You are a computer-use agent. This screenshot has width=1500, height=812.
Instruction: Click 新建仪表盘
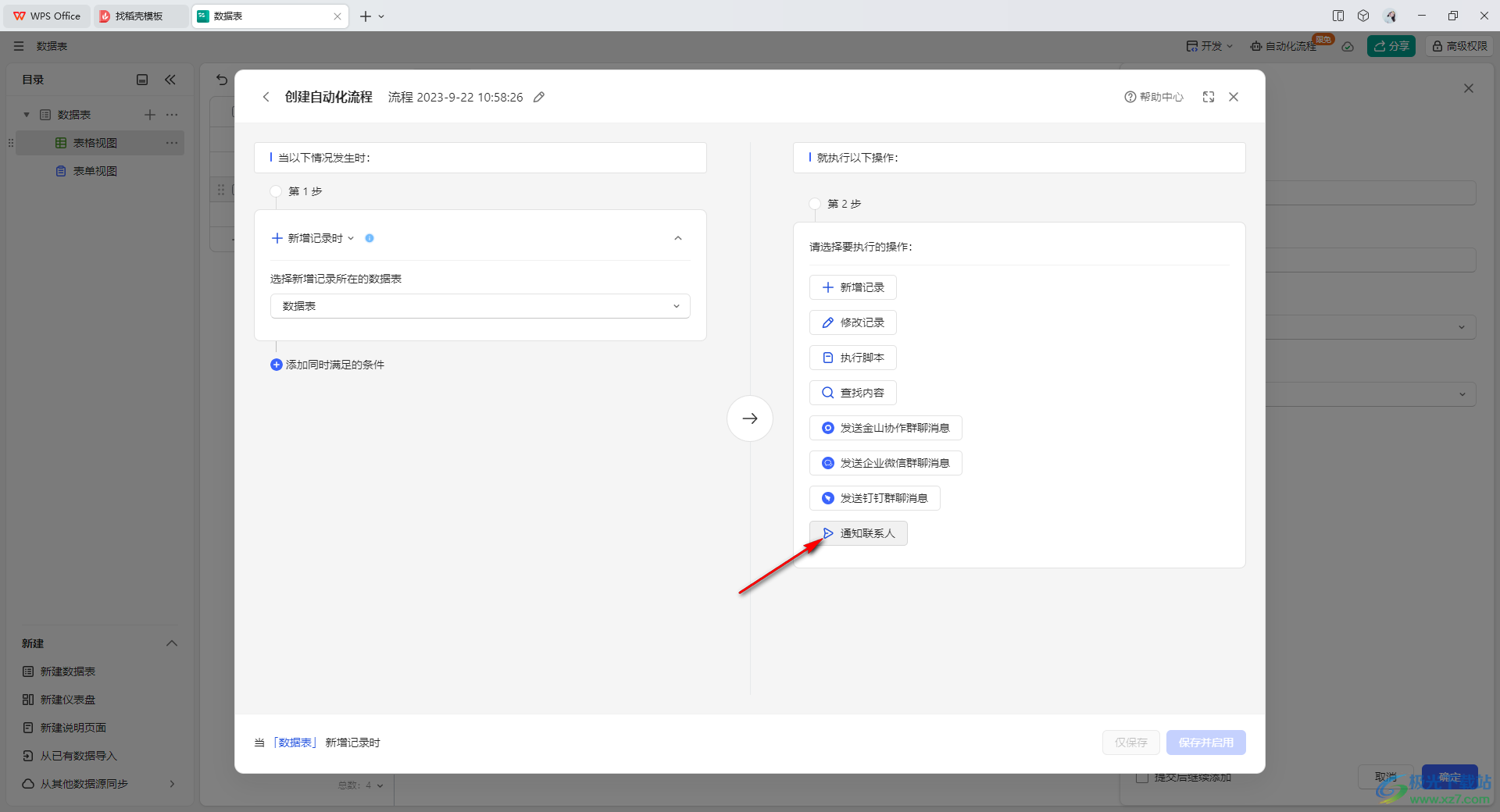pos(59,700)
